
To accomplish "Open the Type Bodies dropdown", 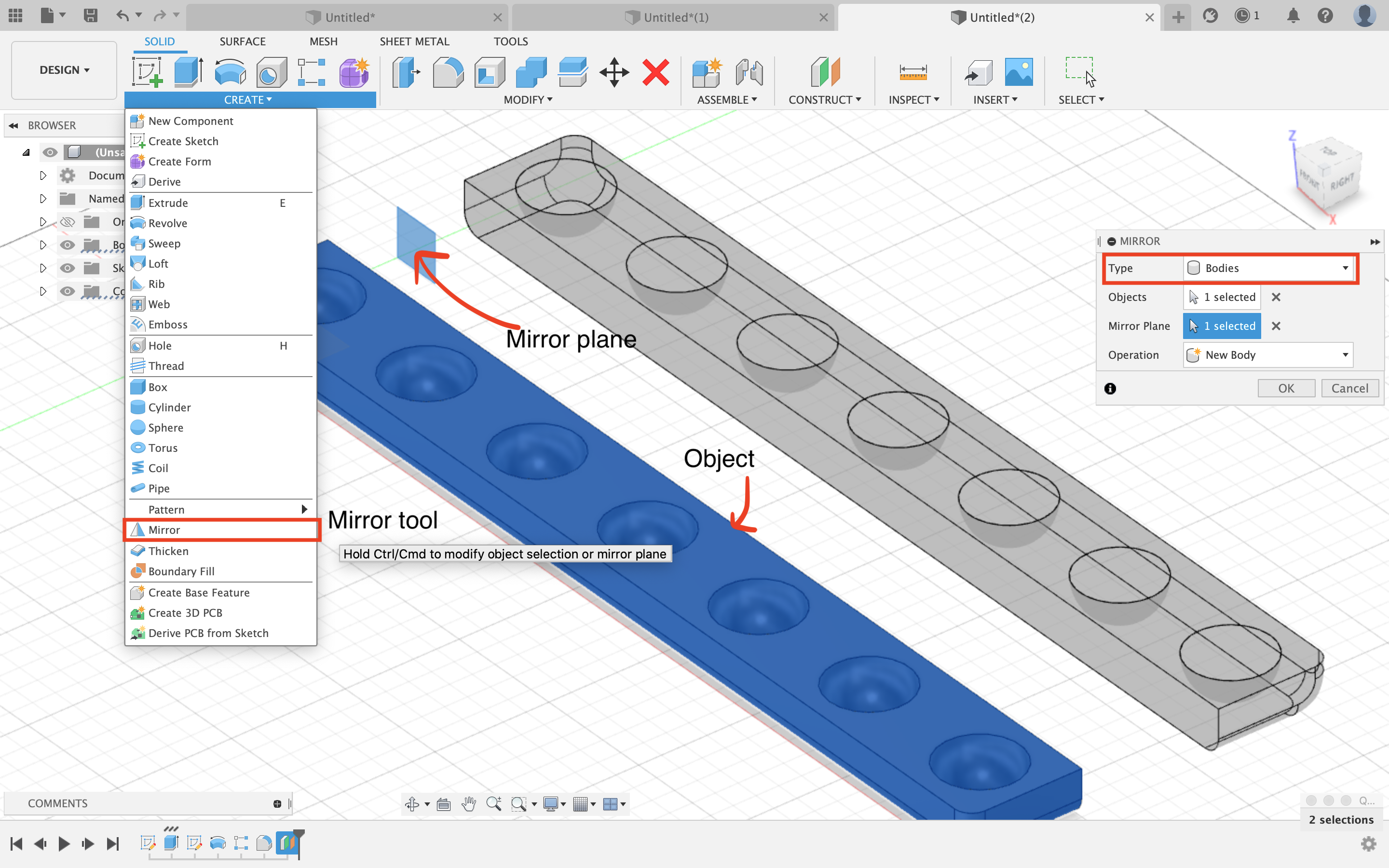I will 1268,268.
